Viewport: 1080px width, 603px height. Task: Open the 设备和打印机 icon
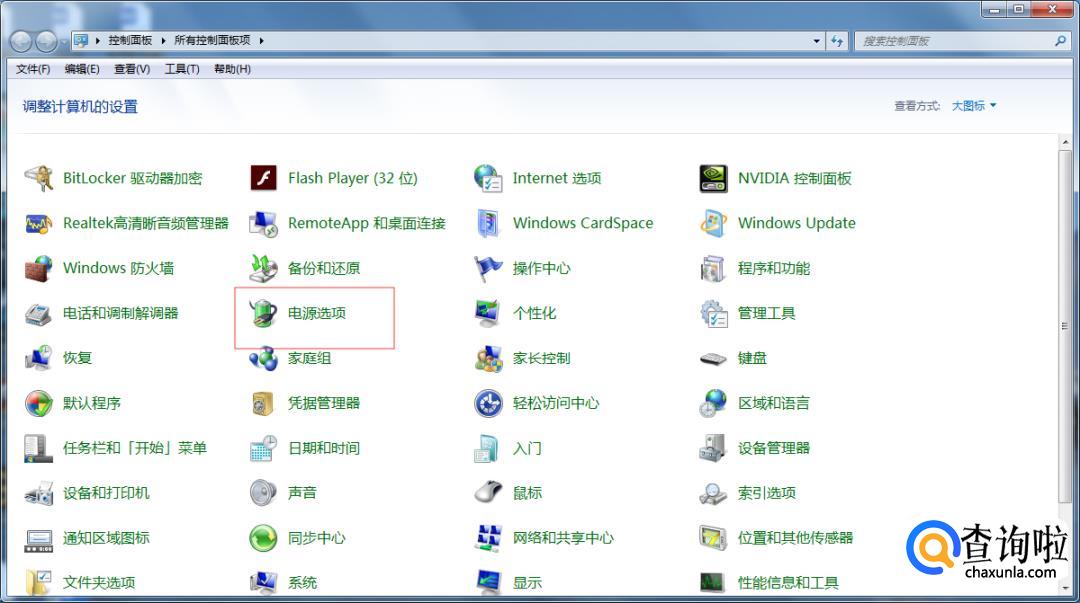(39, 493)
